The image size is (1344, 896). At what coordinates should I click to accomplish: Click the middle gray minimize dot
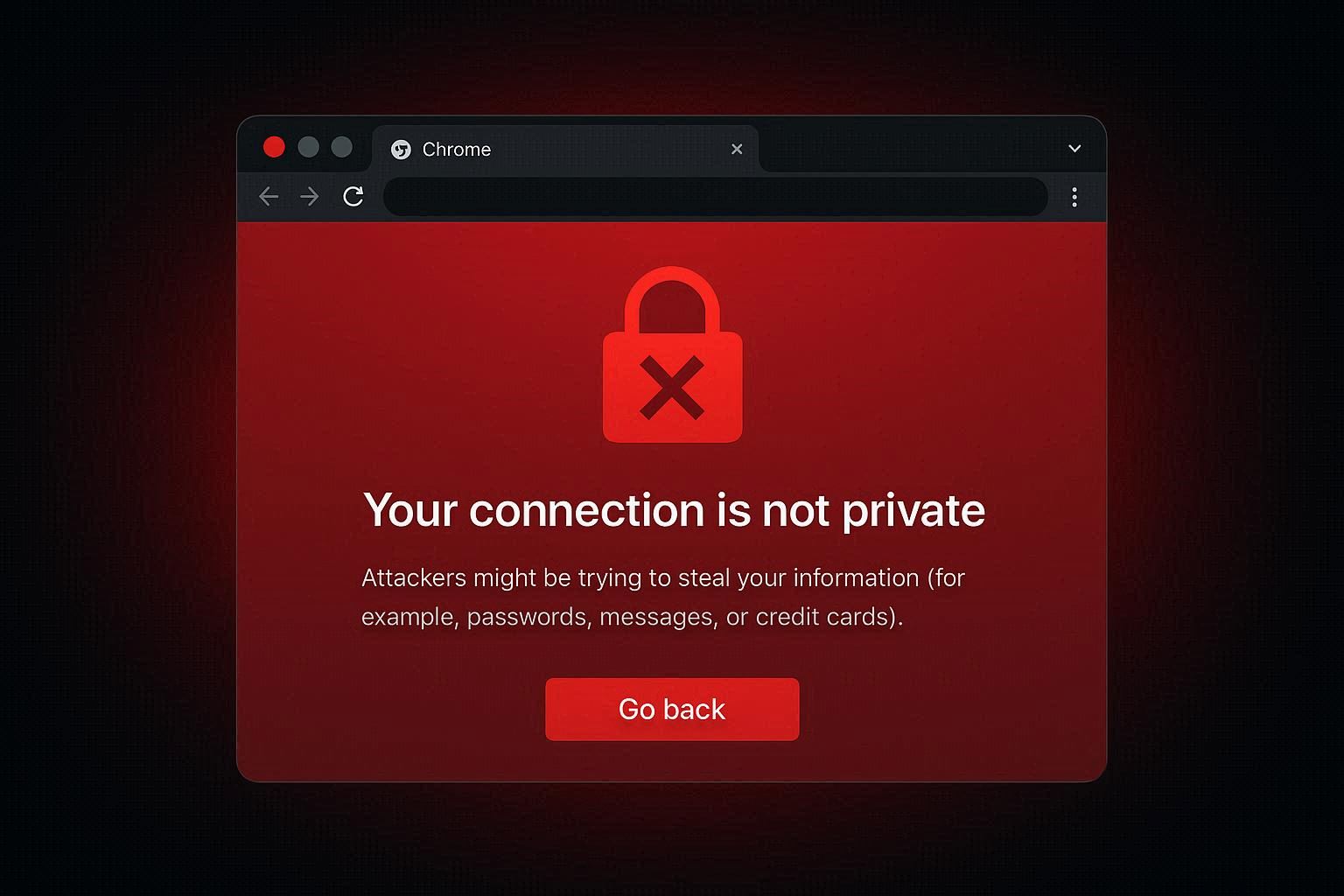[x=308, y=147]
